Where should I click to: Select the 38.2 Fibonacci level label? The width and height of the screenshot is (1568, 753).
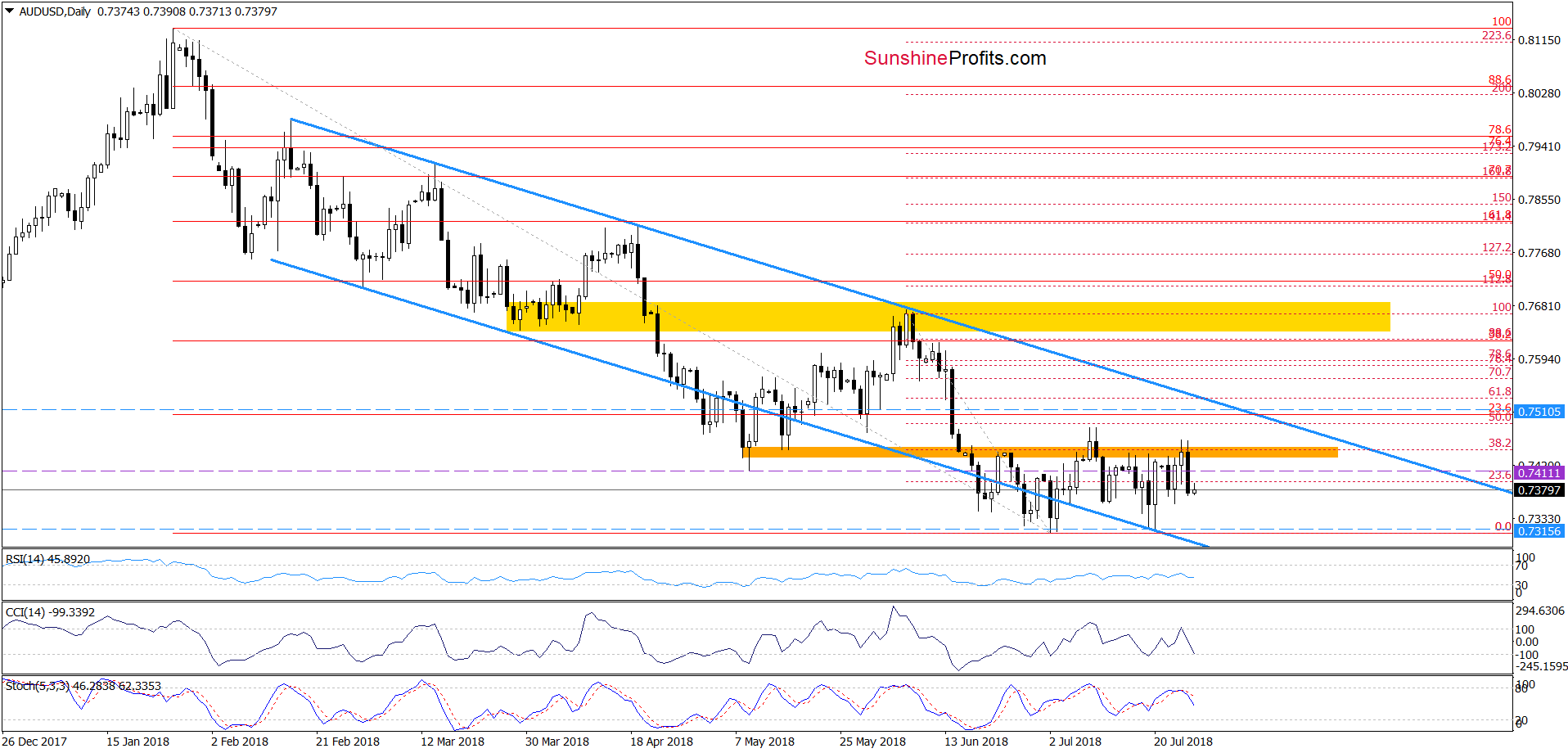point(1500,443)
